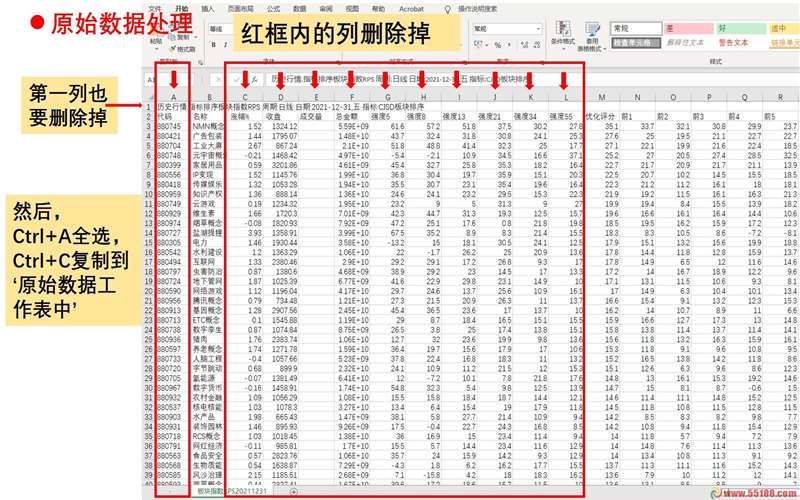Open the Name Box dropdown showing A1

pyautogui.click(x=158, y=78)
